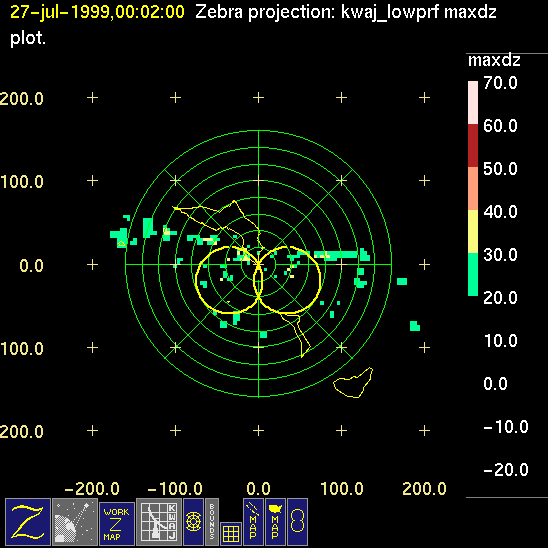548x548 pixels.
Task: Open the satellite dish radar icon
Action: 75,522
